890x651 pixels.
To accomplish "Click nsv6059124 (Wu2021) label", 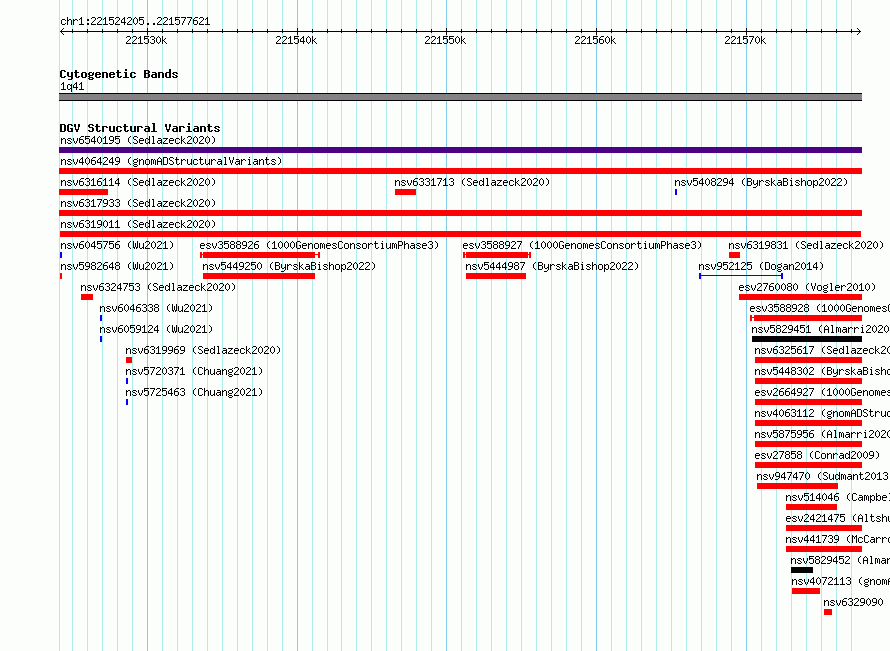I will click(156, 329).
